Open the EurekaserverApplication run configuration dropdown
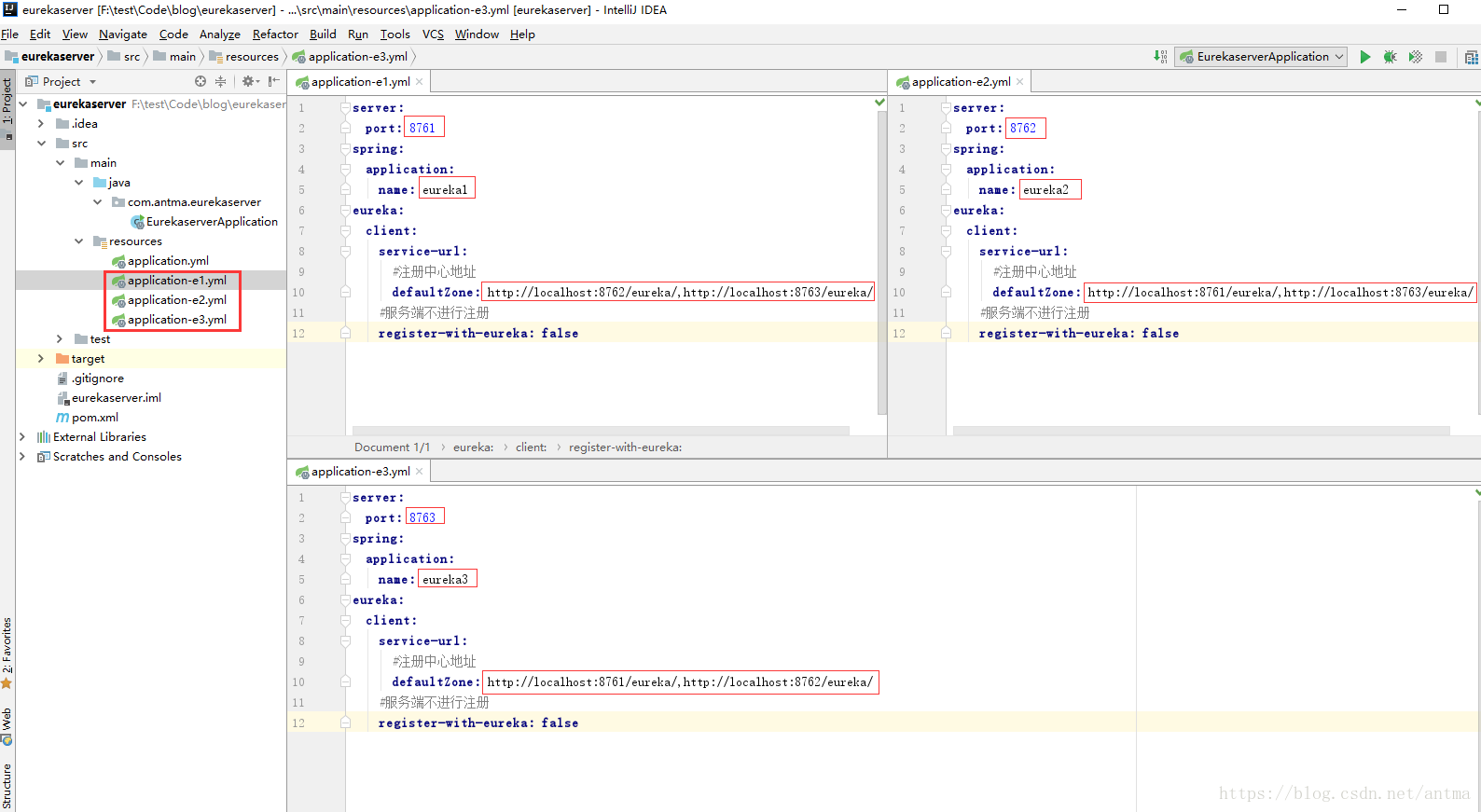The height and width of the screenshot is (812, 1481). [1261, 57]
